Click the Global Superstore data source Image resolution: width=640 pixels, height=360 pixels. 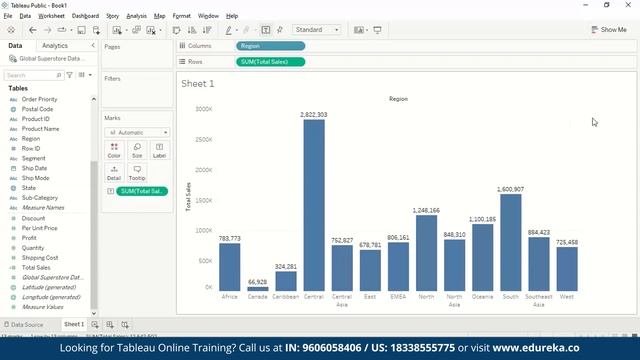[x=47, y=59]
